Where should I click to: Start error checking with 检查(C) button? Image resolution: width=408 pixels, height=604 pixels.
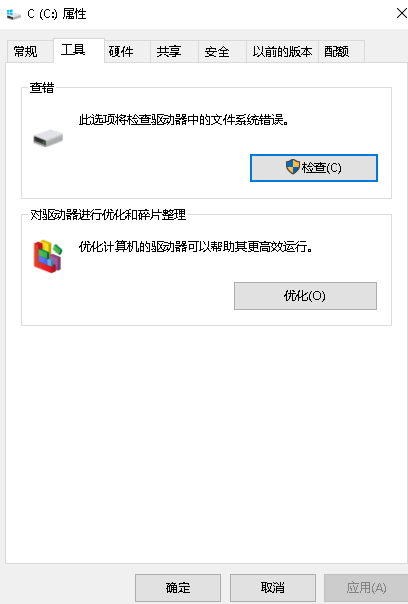coord(314,168)
